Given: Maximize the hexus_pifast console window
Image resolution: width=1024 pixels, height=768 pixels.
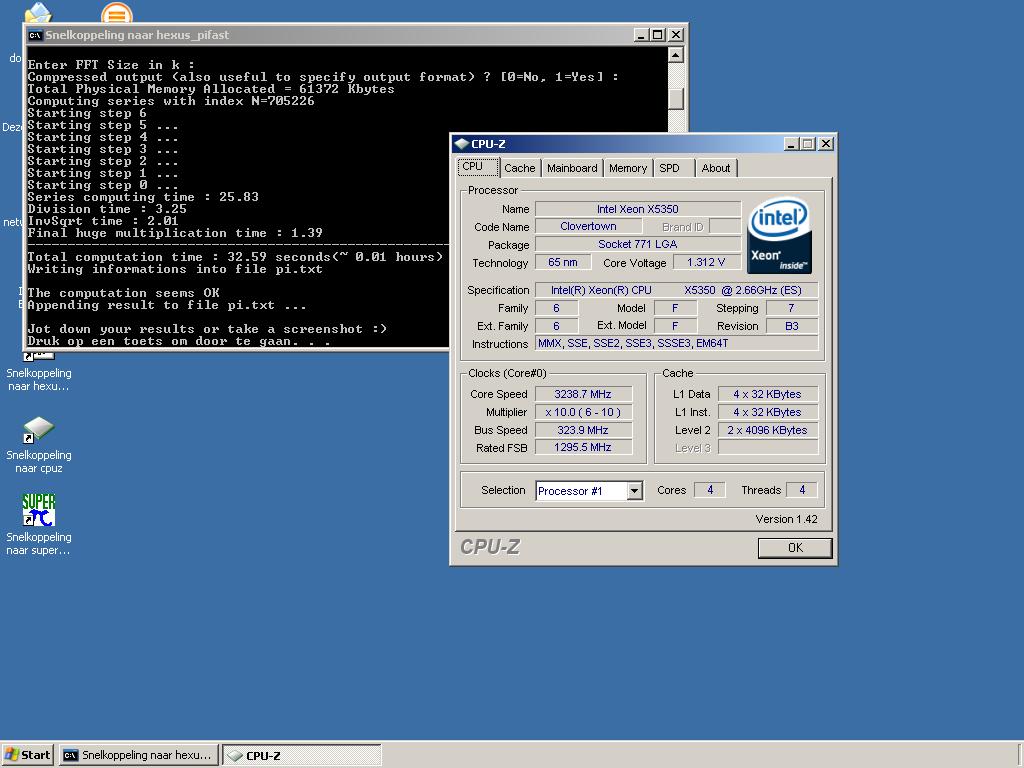Looking at the screenshot, I should click(x=658, y=35).
